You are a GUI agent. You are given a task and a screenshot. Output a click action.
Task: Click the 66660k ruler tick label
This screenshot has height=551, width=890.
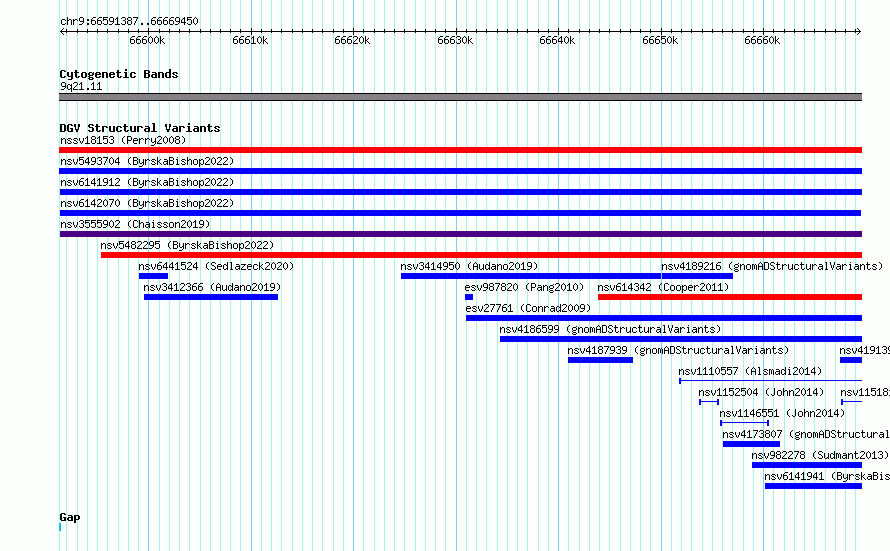(762, 40)
